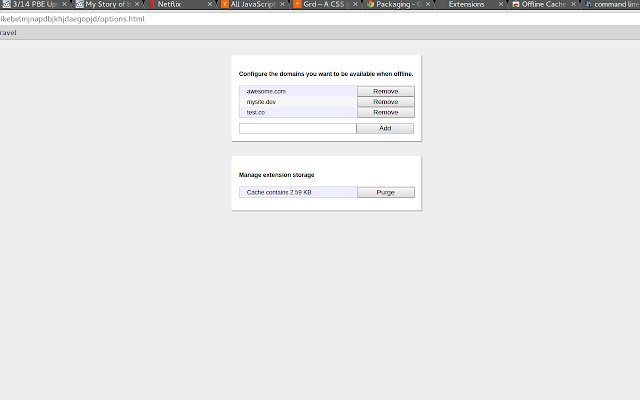Close the Packaging tab
The image size is (640, 400).
(x=428, y=4)
